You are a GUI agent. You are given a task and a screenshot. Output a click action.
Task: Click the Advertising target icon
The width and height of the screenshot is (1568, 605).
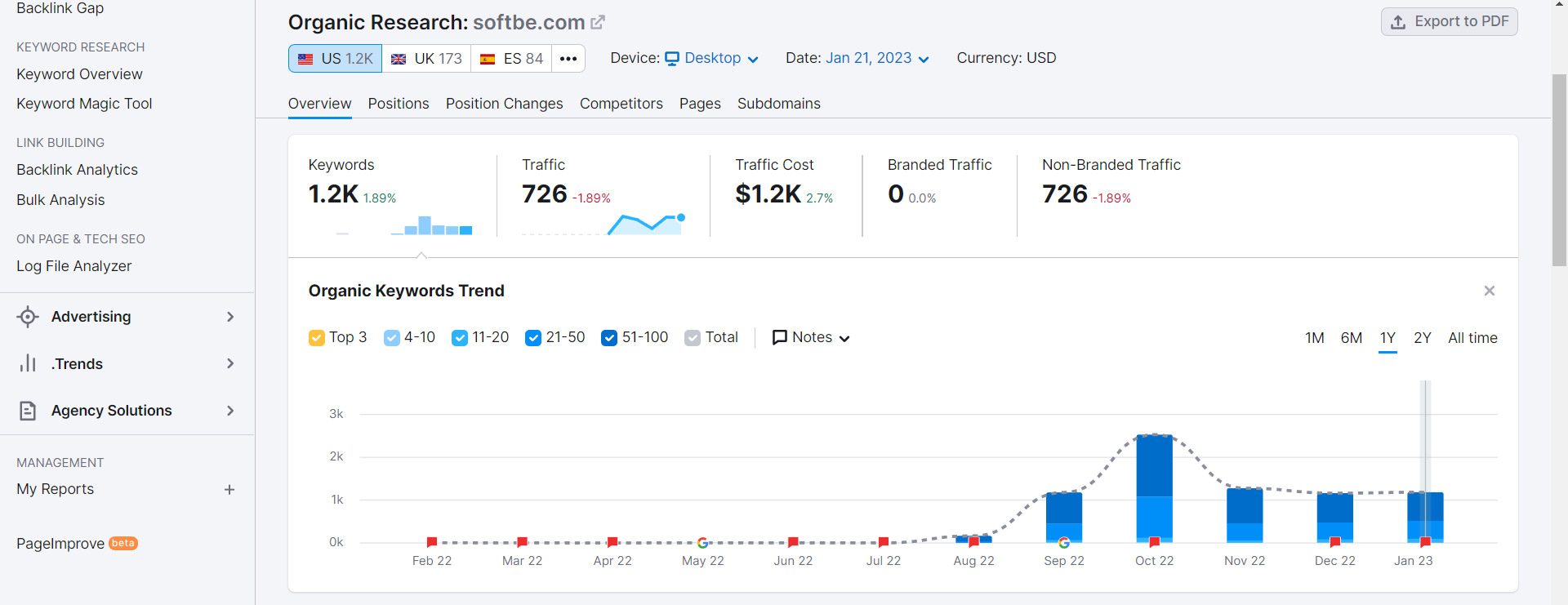28,317
